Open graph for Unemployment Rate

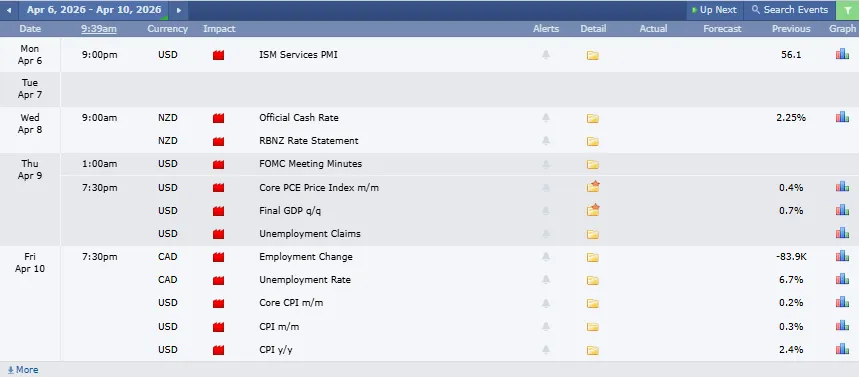click(x=843, y=279)
